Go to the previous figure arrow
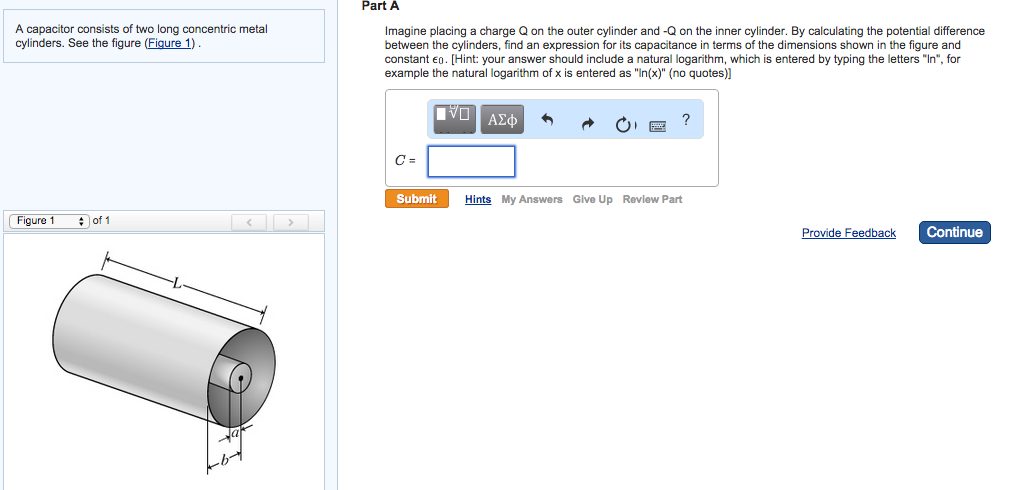The image size is (1014, 490). click(251, 221)
